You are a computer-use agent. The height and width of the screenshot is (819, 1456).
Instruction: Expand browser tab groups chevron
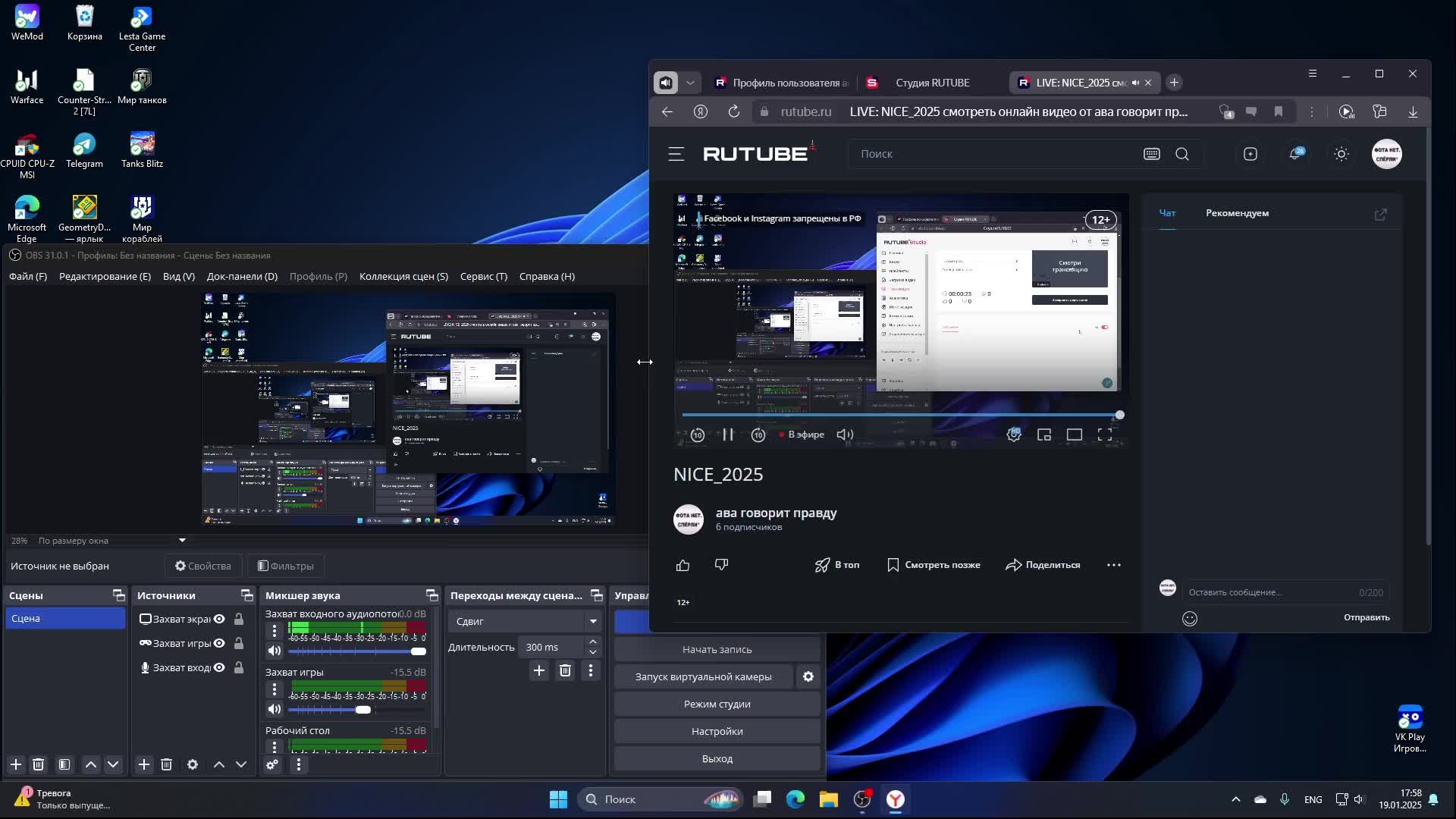[690, 83]
